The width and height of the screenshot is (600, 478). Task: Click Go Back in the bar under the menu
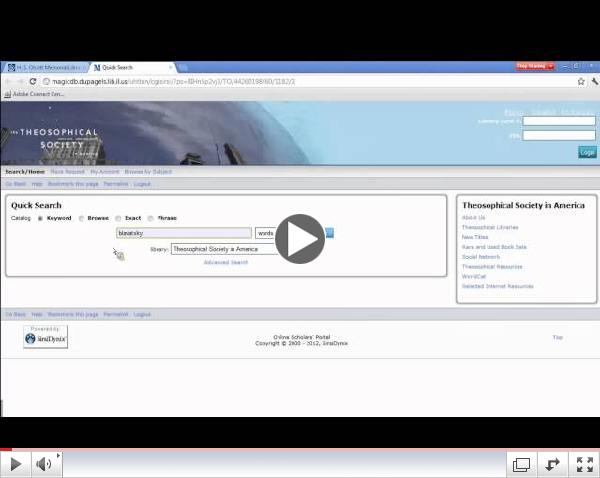16,184
